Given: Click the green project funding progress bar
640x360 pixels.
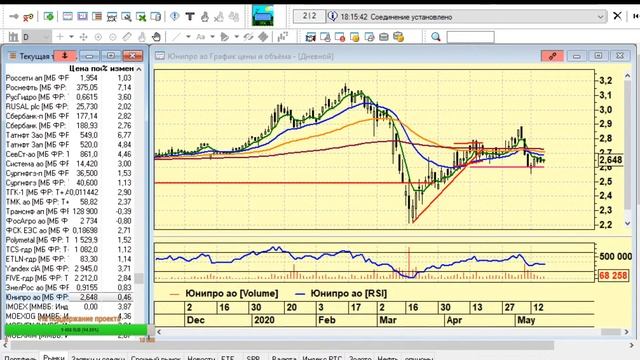Looking at the screenshot, I should pyautogui.click(x=76, y=329).
